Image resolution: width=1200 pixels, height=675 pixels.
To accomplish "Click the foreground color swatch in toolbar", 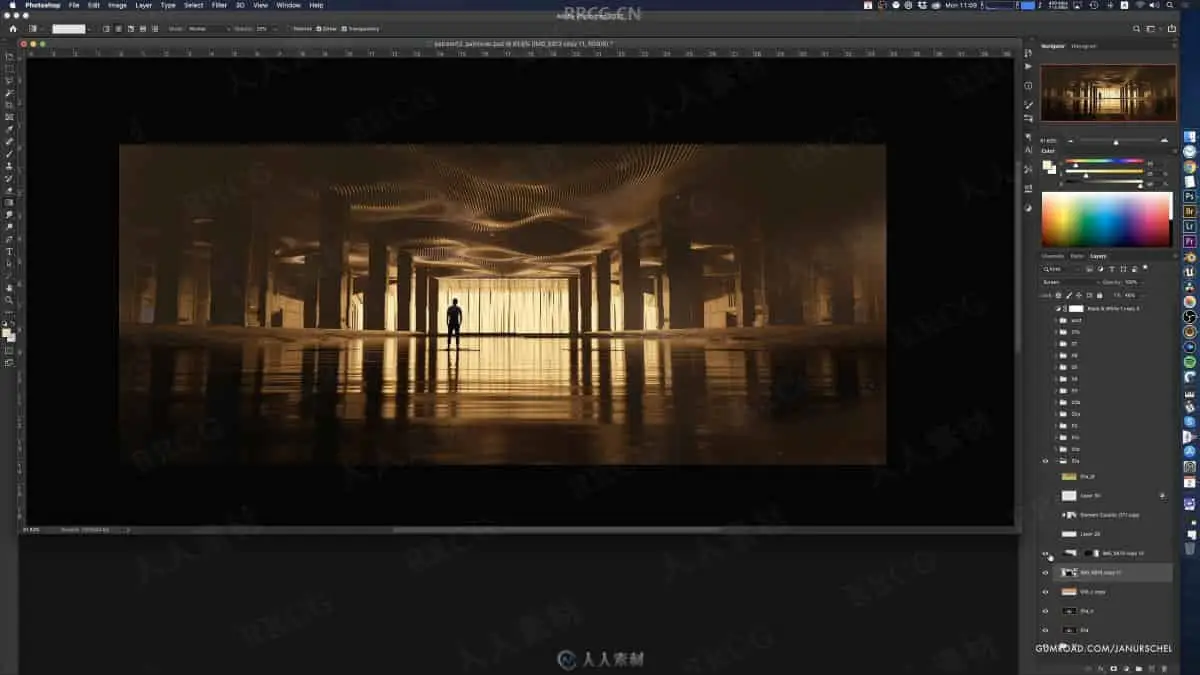I will [8, 332].
